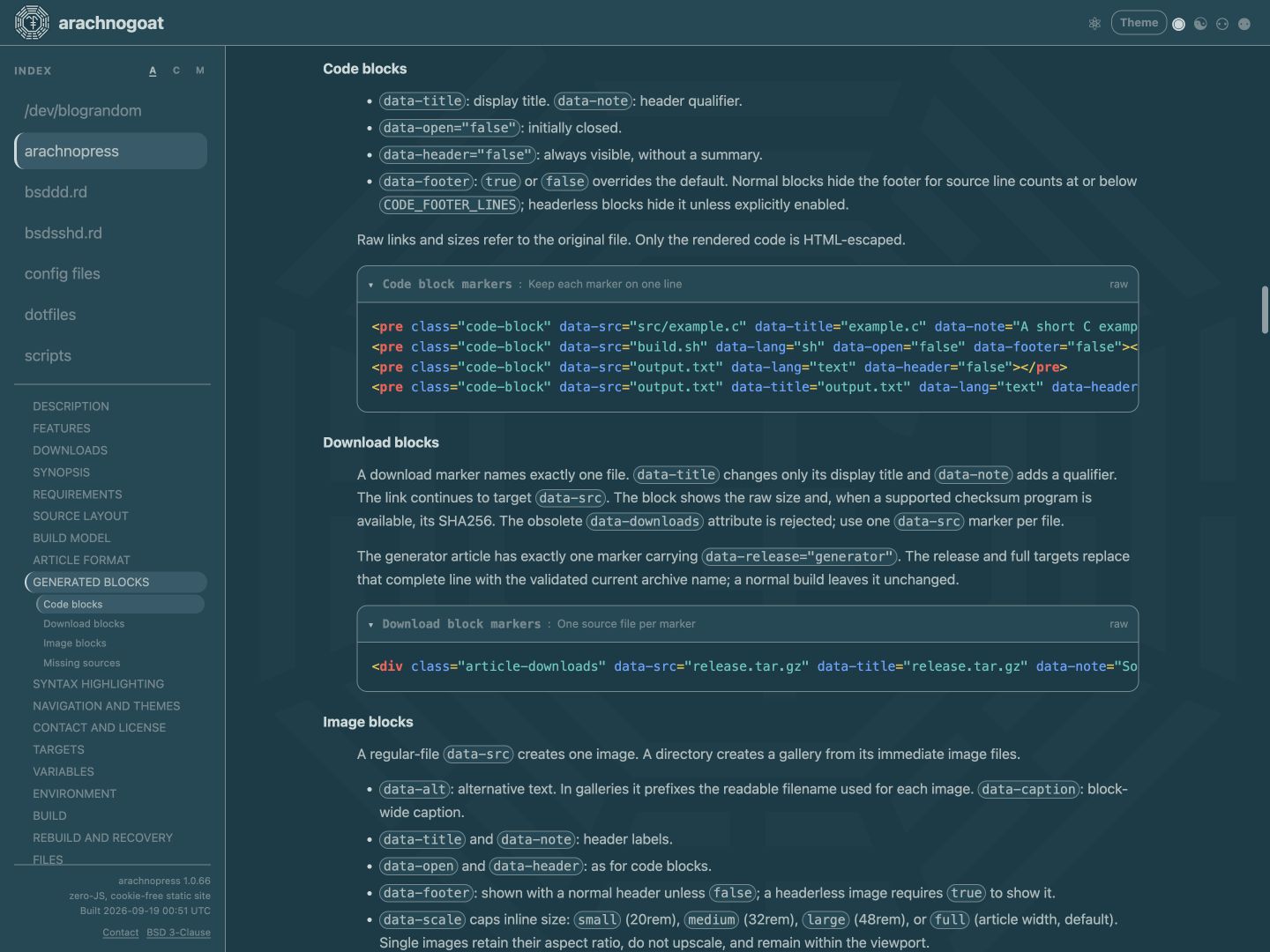Open the arachnogoat site title link
1270x952 pixels.
coord(111,23)
